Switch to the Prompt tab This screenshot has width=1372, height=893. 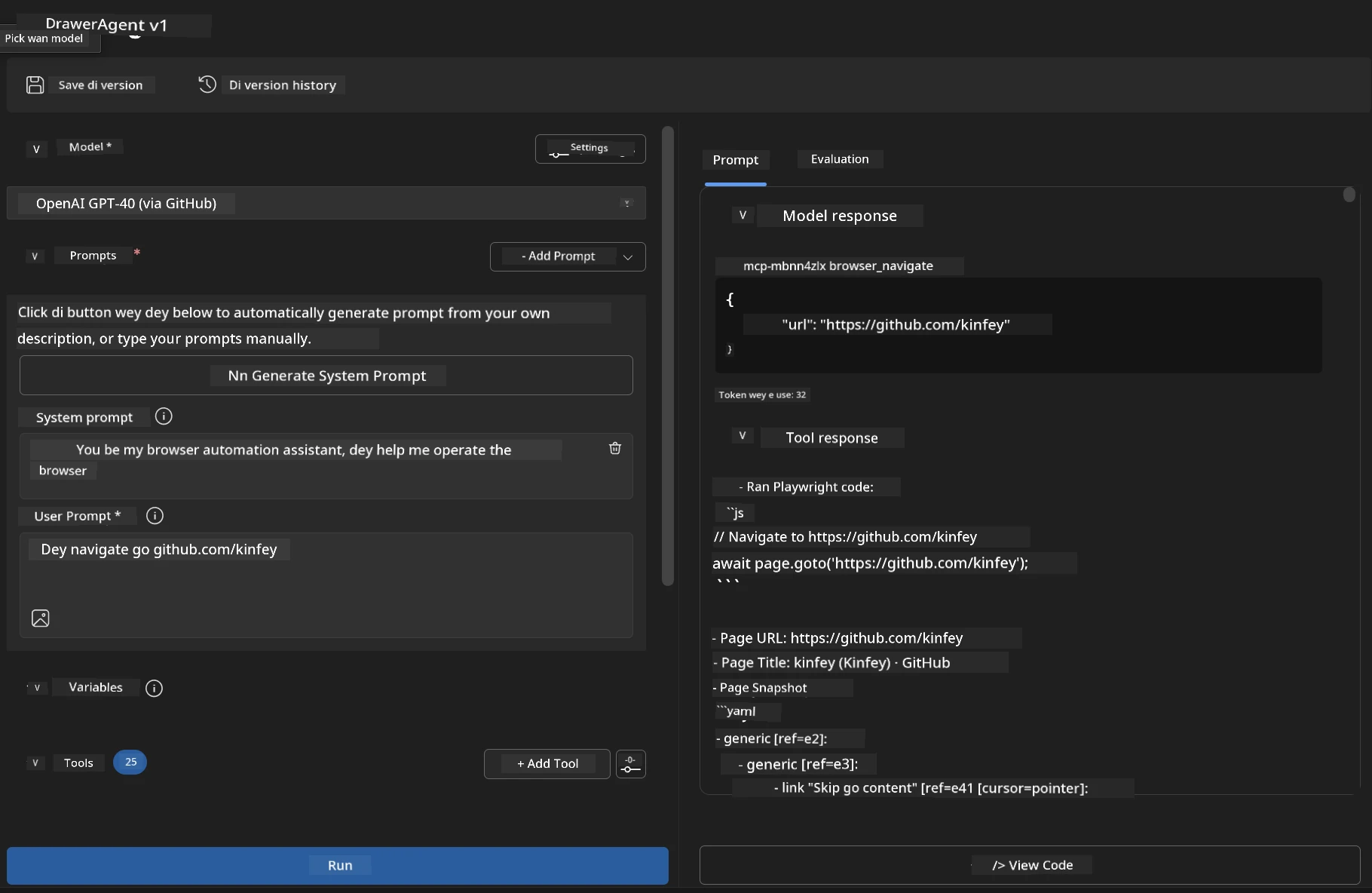click(736, 160)
